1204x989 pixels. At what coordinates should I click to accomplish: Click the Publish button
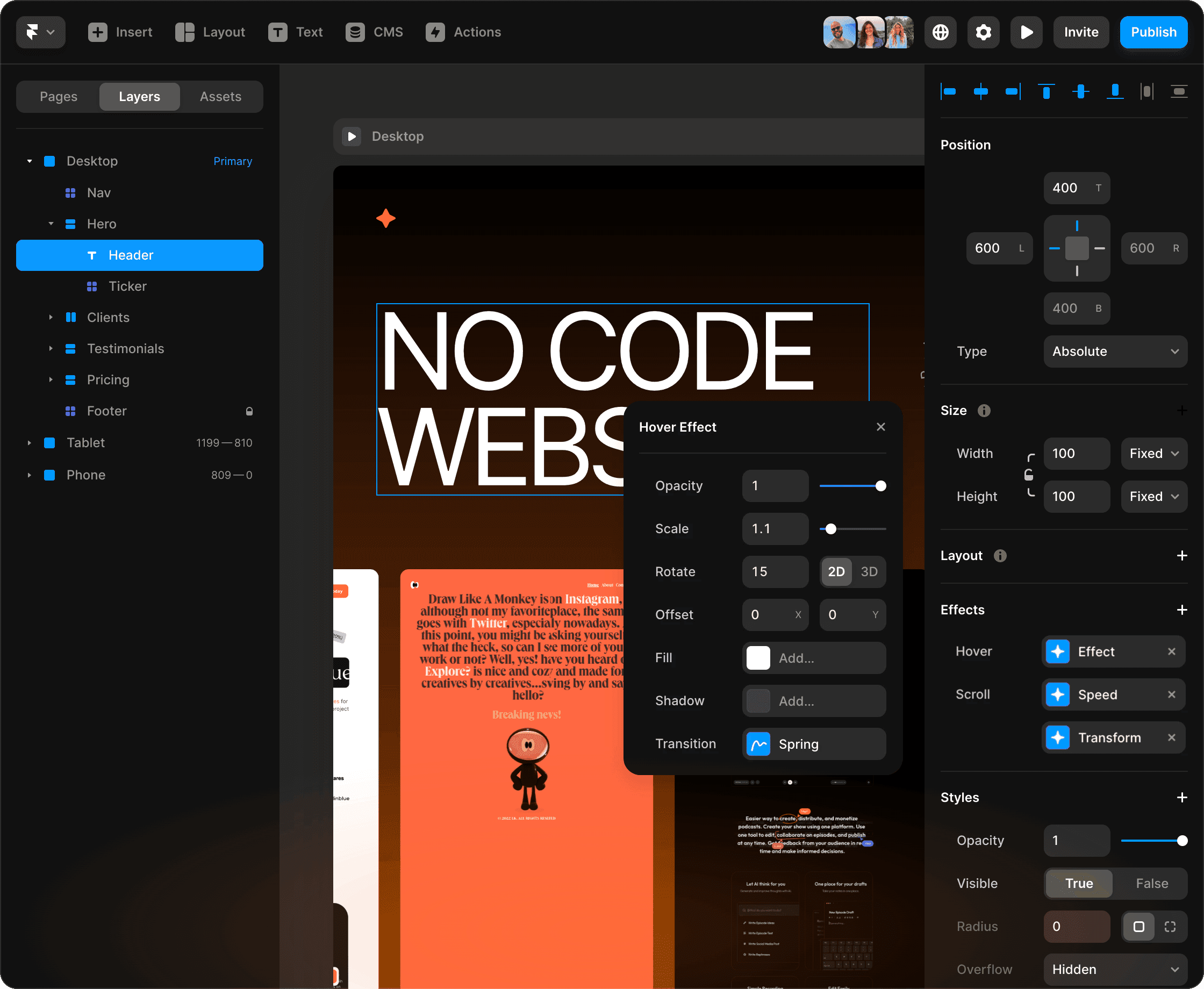point(1153,32)
